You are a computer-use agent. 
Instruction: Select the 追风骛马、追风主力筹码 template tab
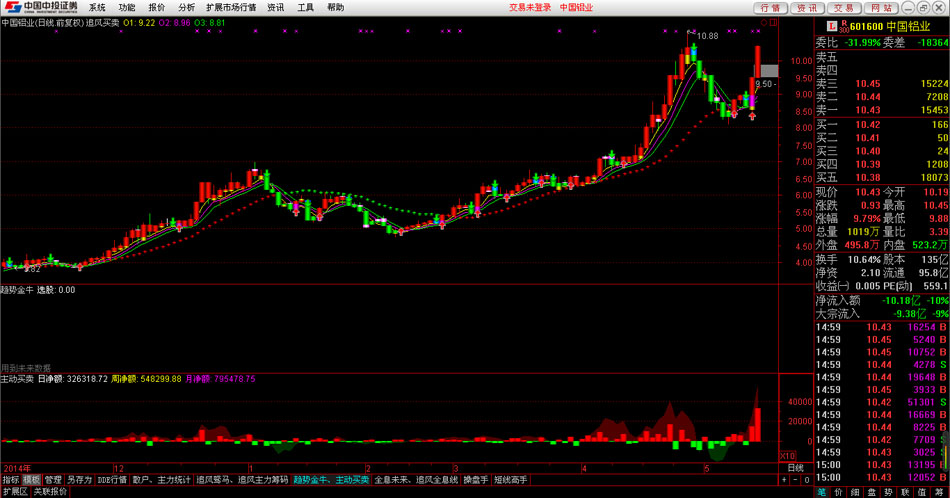(x=242, y=480)
